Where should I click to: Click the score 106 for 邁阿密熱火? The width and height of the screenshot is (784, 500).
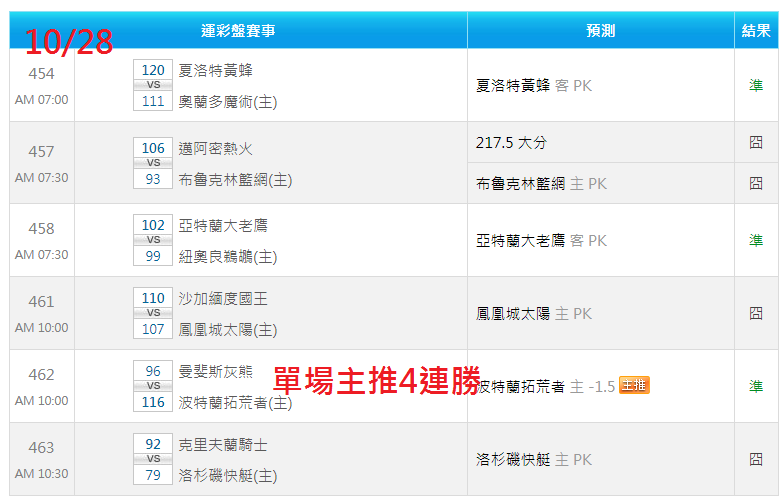point(153,148)
